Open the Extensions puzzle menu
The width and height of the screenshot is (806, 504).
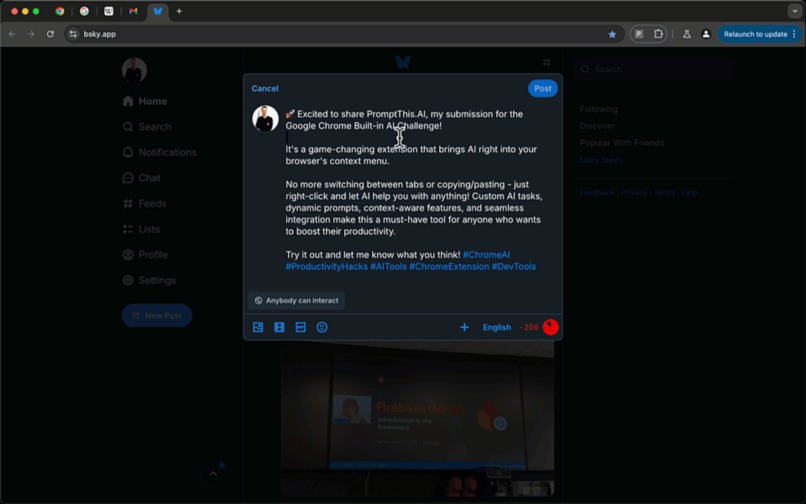pos(658,34)
